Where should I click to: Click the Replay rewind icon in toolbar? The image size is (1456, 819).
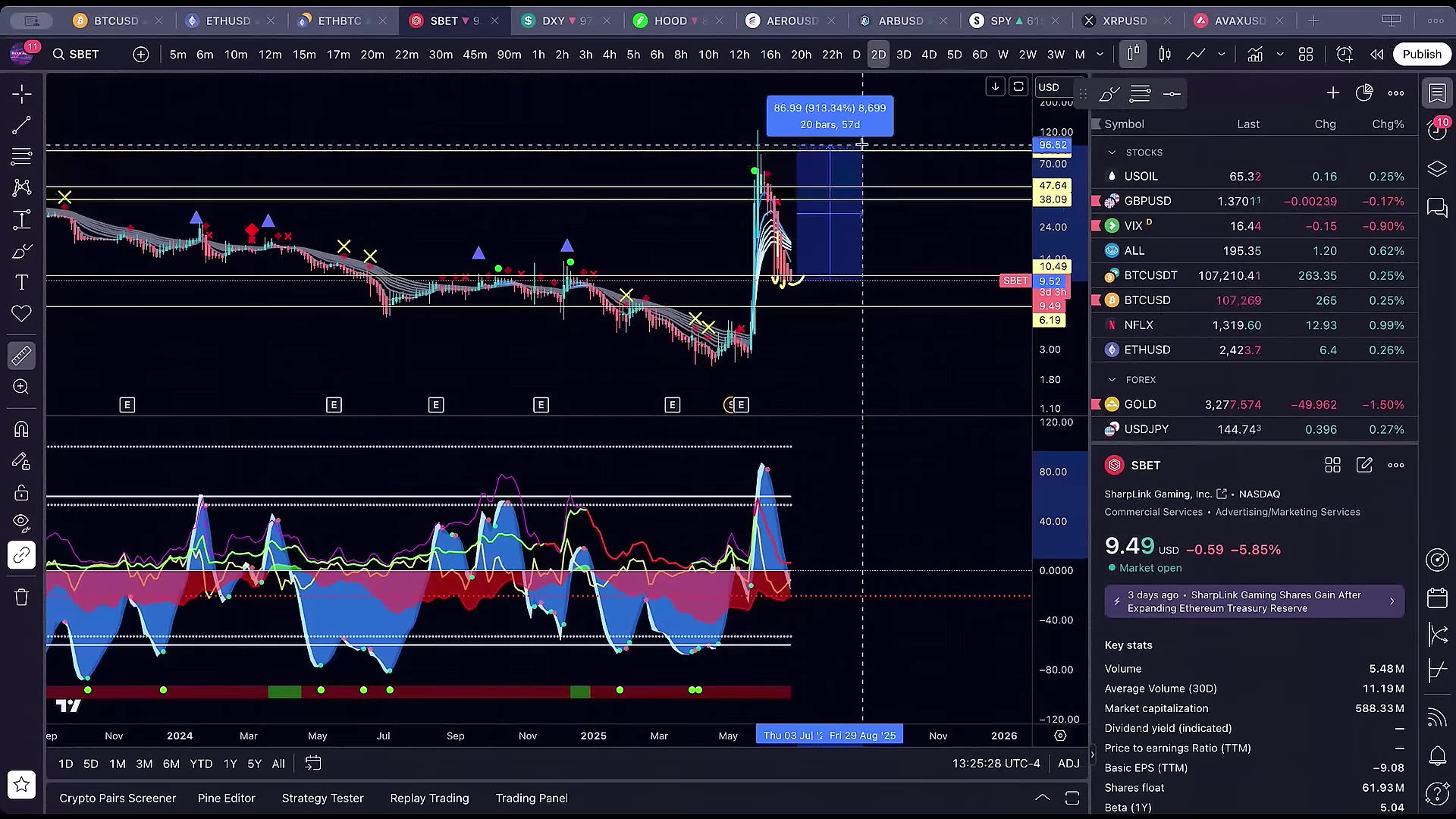click(x=1376, y=54)
